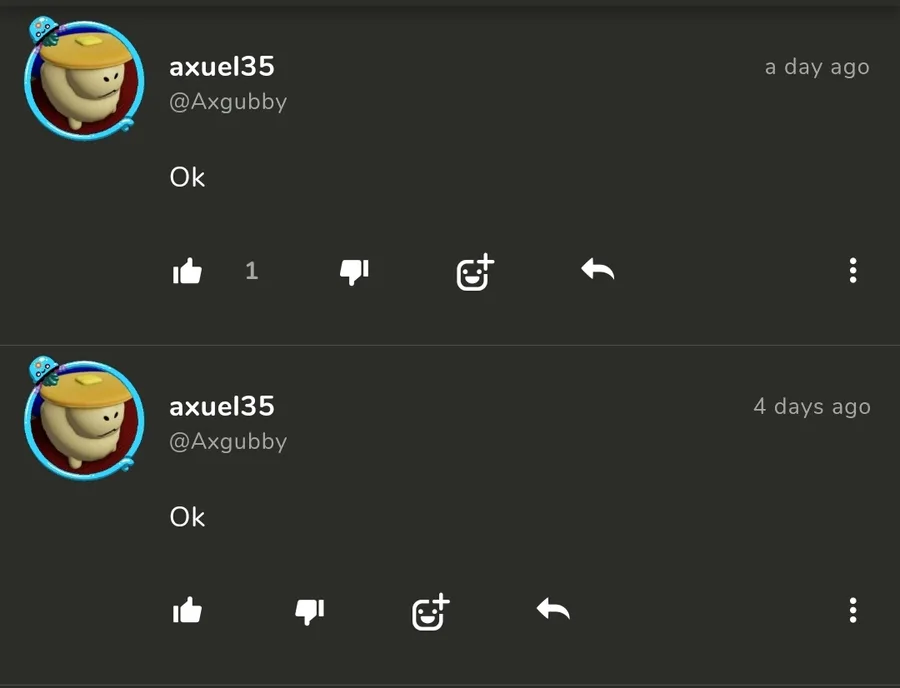Image resolution: width=900 pixels, height=688 pixels.
Task: Open axuel35 avatar on the second comment
Action: 84,418
